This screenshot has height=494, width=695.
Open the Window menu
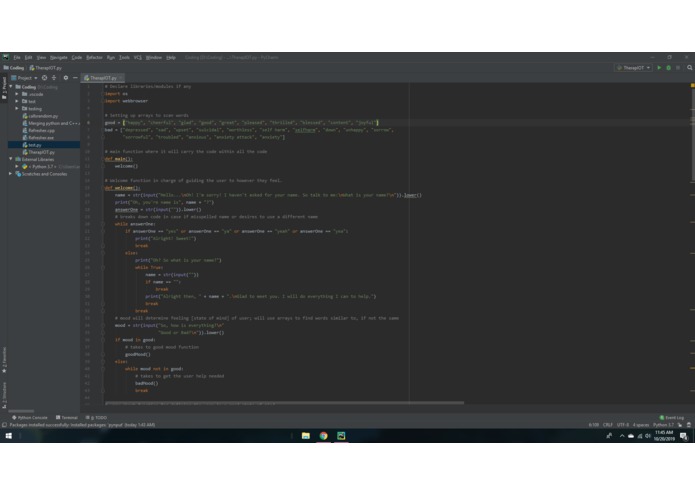(x=154, y=58)
